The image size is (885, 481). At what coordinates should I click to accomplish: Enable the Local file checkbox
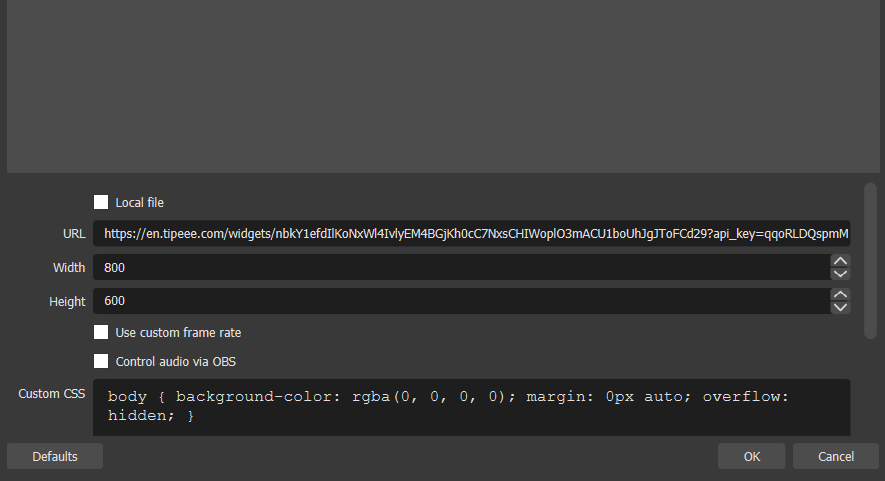click(x=101, y=202)
